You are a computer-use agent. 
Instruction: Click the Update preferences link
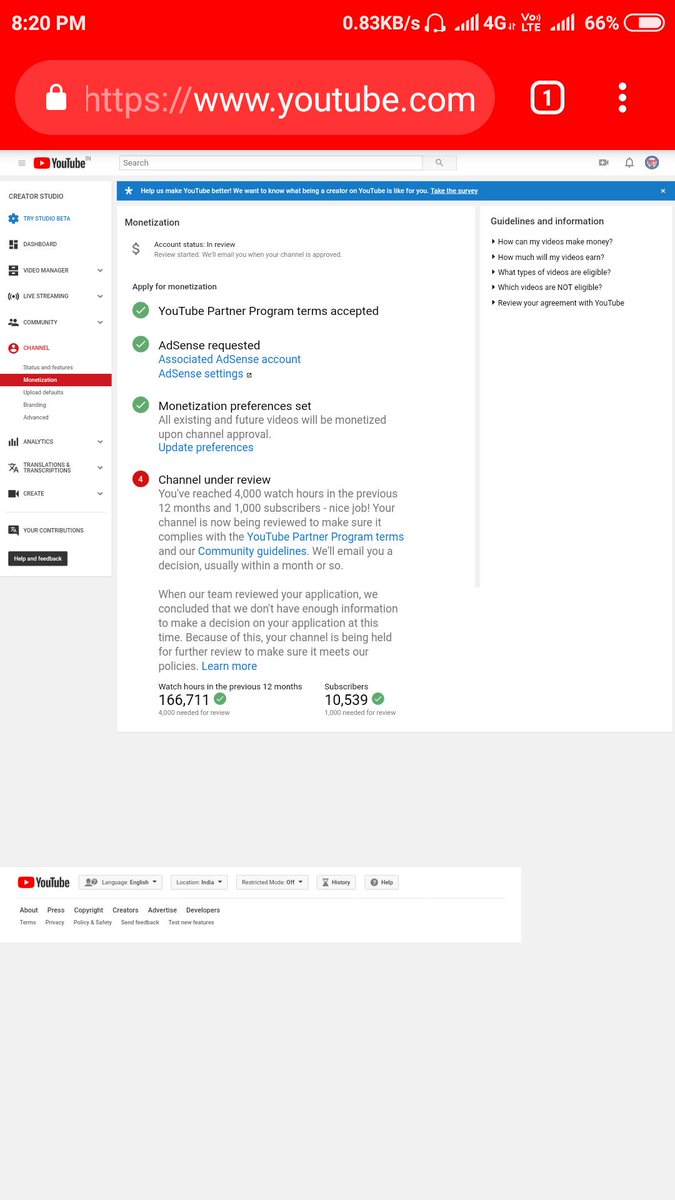coord(206,447)
